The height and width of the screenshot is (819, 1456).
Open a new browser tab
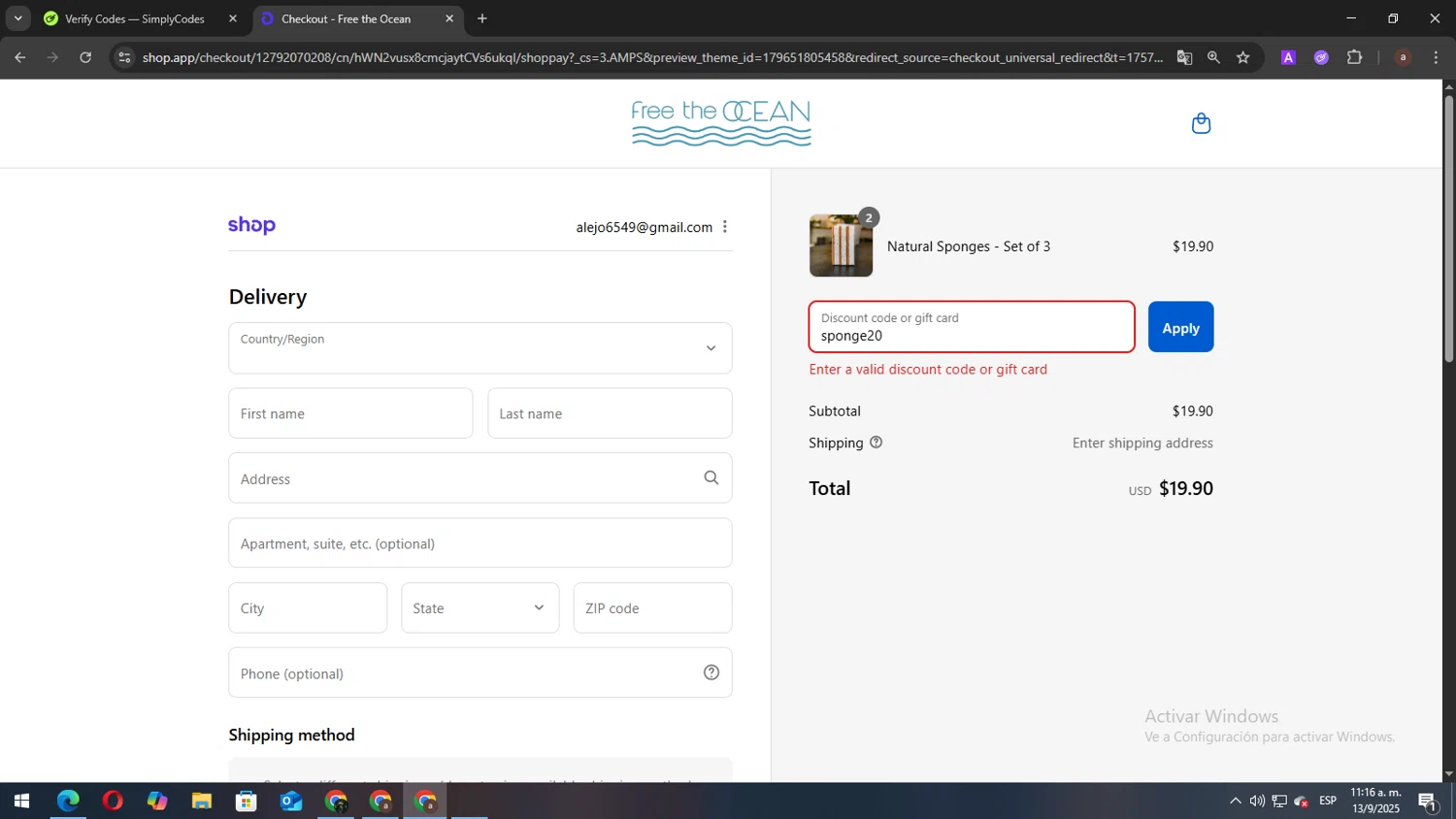pyautogui.click(x=482, y=18)
